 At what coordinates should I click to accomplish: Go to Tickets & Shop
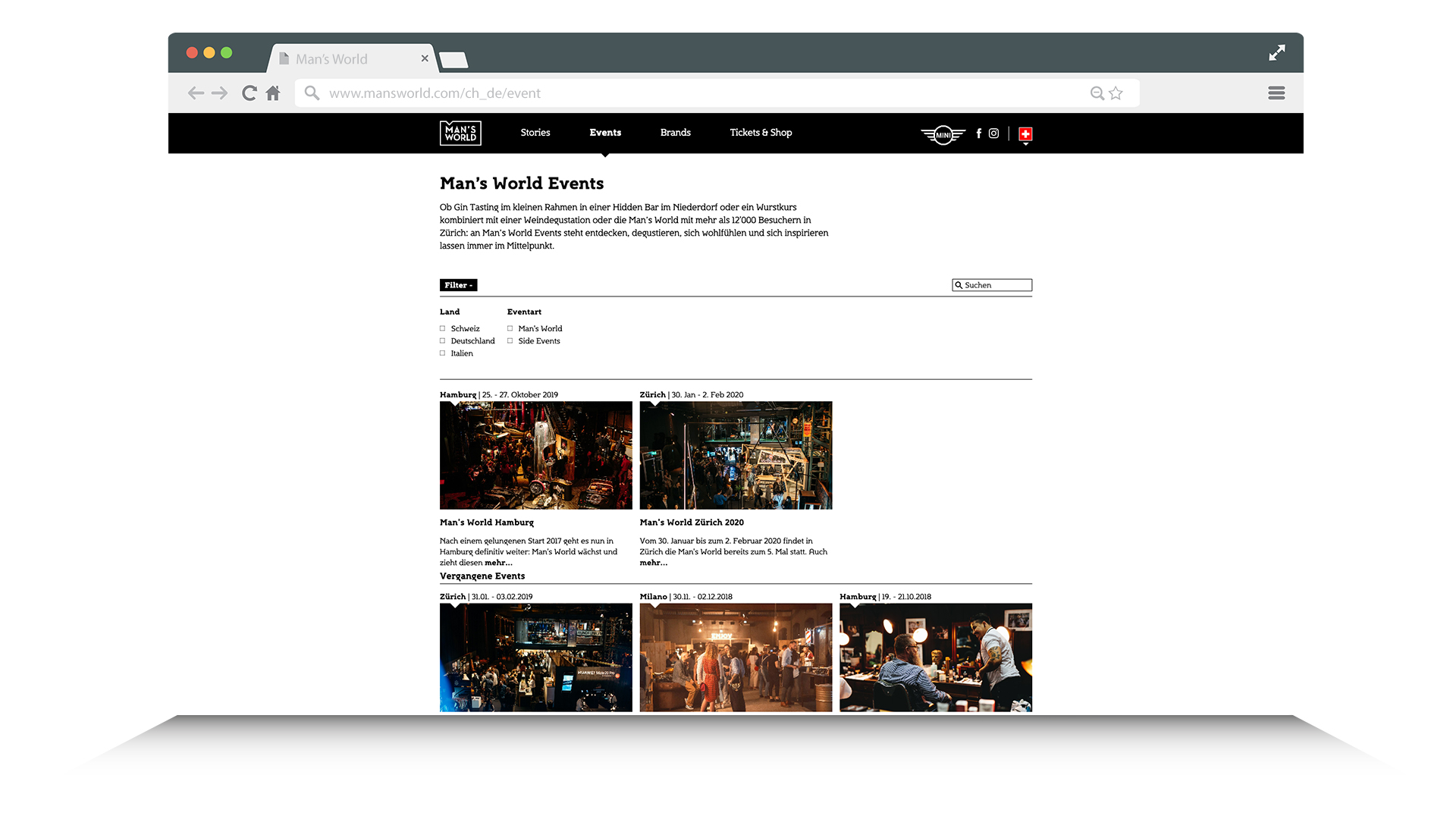(x=761, y=133)
